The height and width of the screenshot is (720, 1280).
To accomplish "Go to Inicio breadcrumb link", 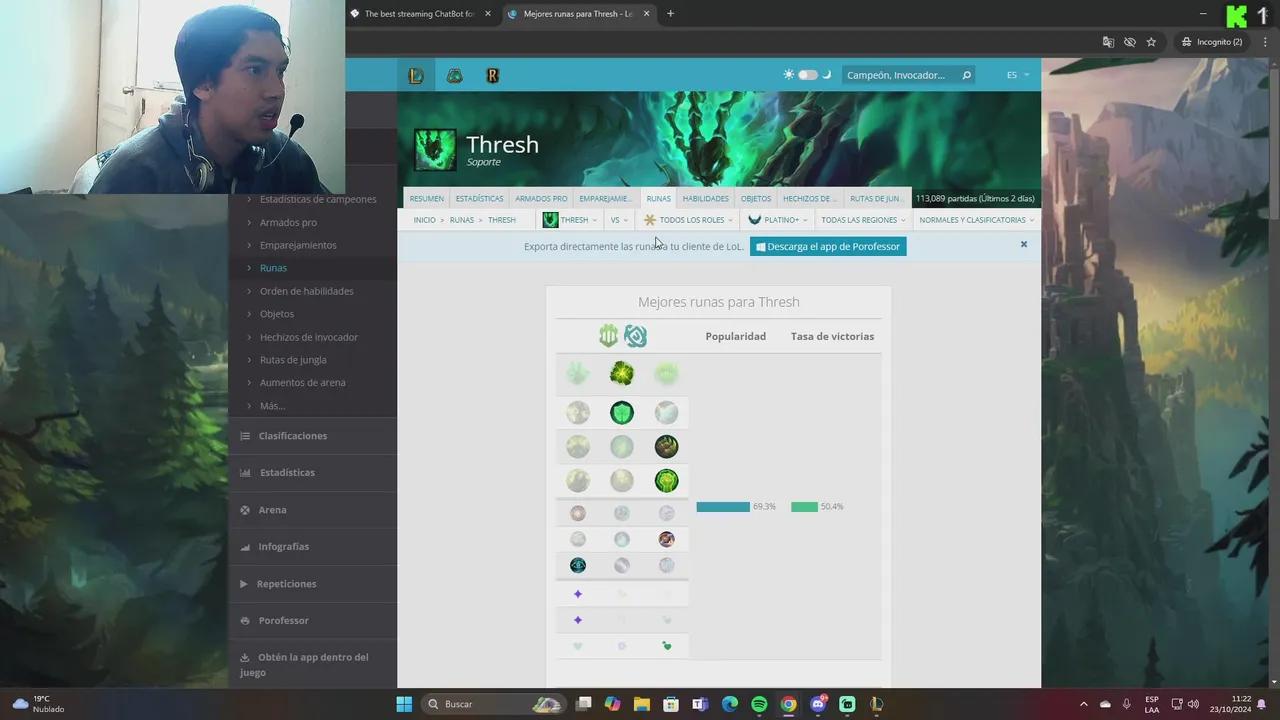I will coord(425,220).
